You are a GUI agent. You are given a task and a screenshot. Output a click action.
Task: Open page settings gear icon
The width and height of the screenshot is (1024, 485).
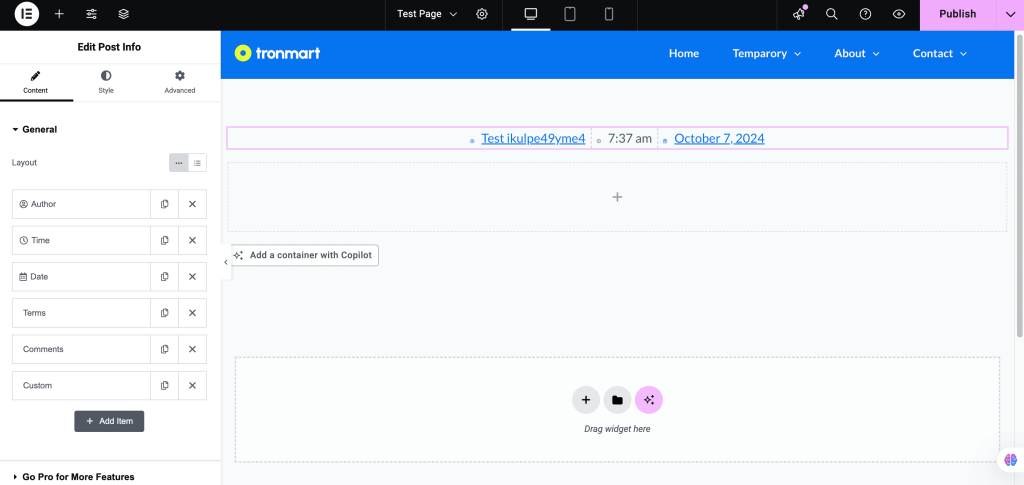[x=482, y=14]
